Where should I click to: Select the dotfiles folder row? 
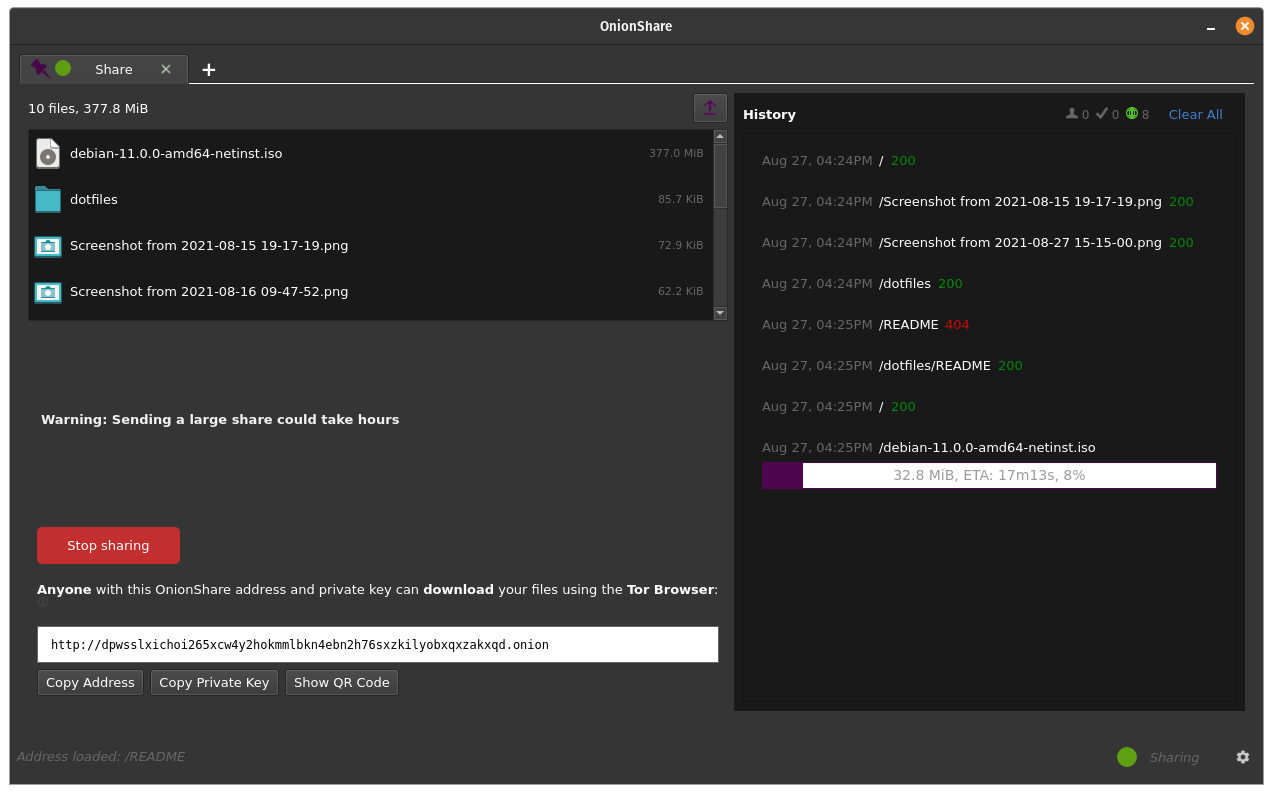coord(370,199)
